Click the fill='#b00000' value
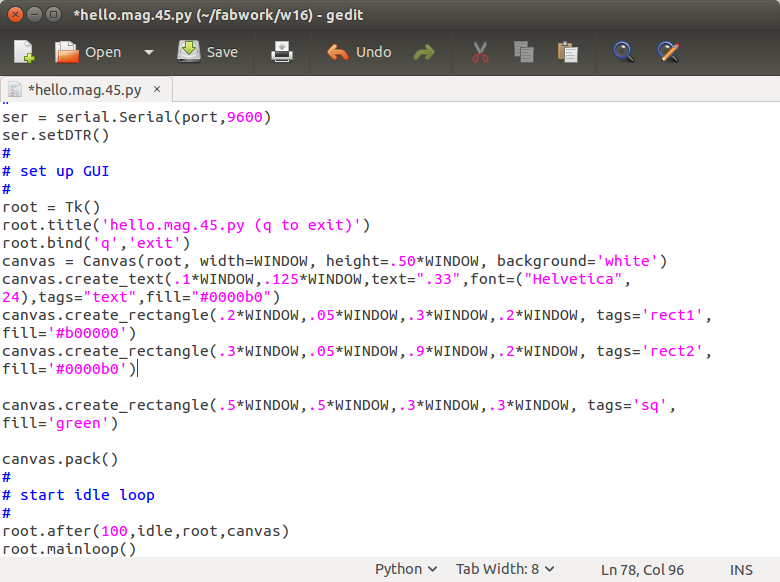This screenshot has width=780, height=582. [x=69, y=333]
